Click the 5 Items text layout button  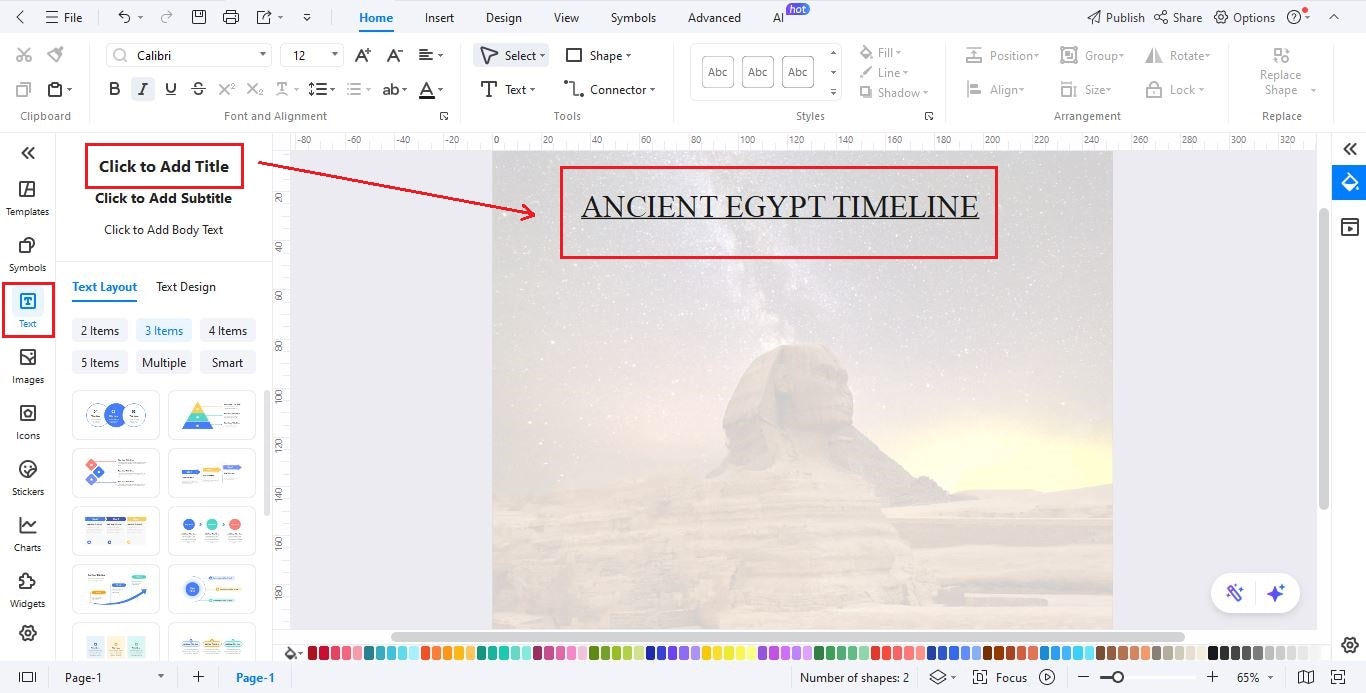(99, 362)
